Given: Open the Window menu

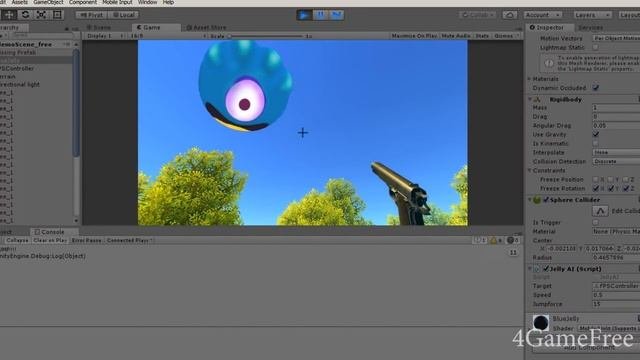Looking at the screenshot, I should 147,2.
